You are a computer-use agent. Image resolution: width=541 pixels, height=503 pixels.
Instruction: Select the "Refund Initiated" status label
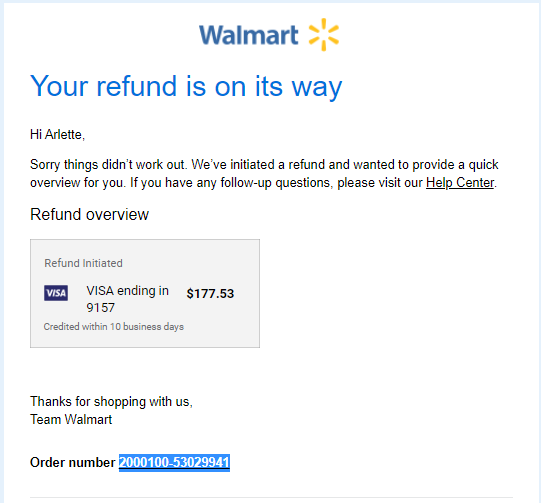click(x=83, y=263)
